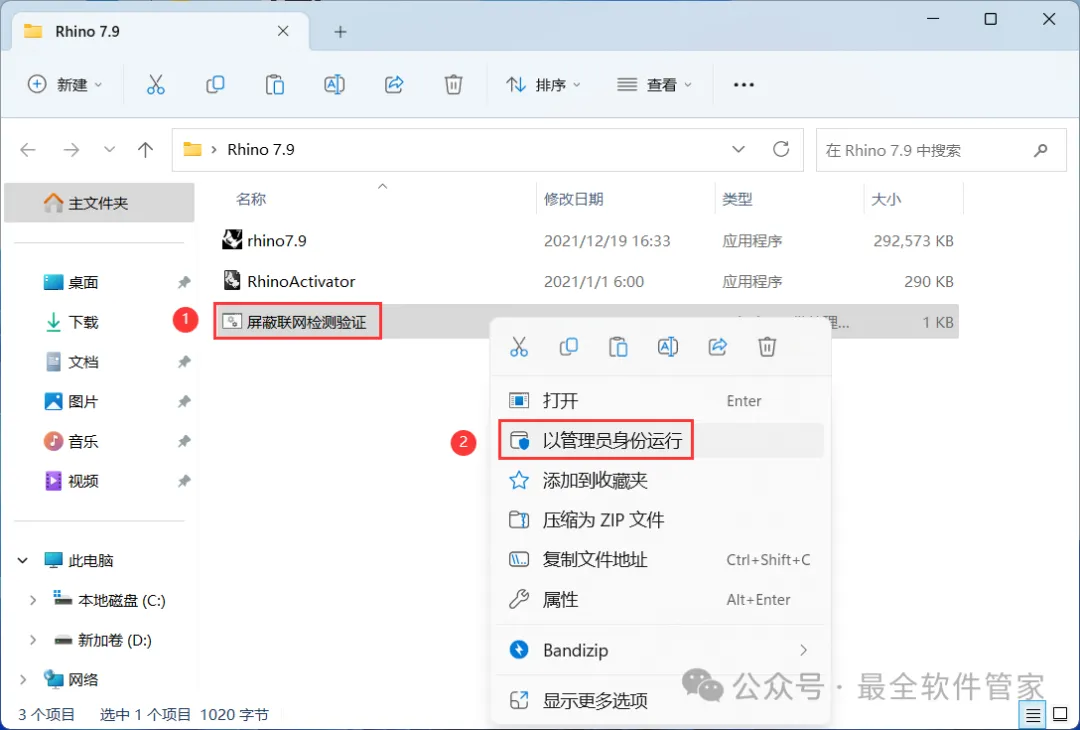Click the Paste icon in the top toolbar
Screen dimensions: 1080x730
[275, 85]
